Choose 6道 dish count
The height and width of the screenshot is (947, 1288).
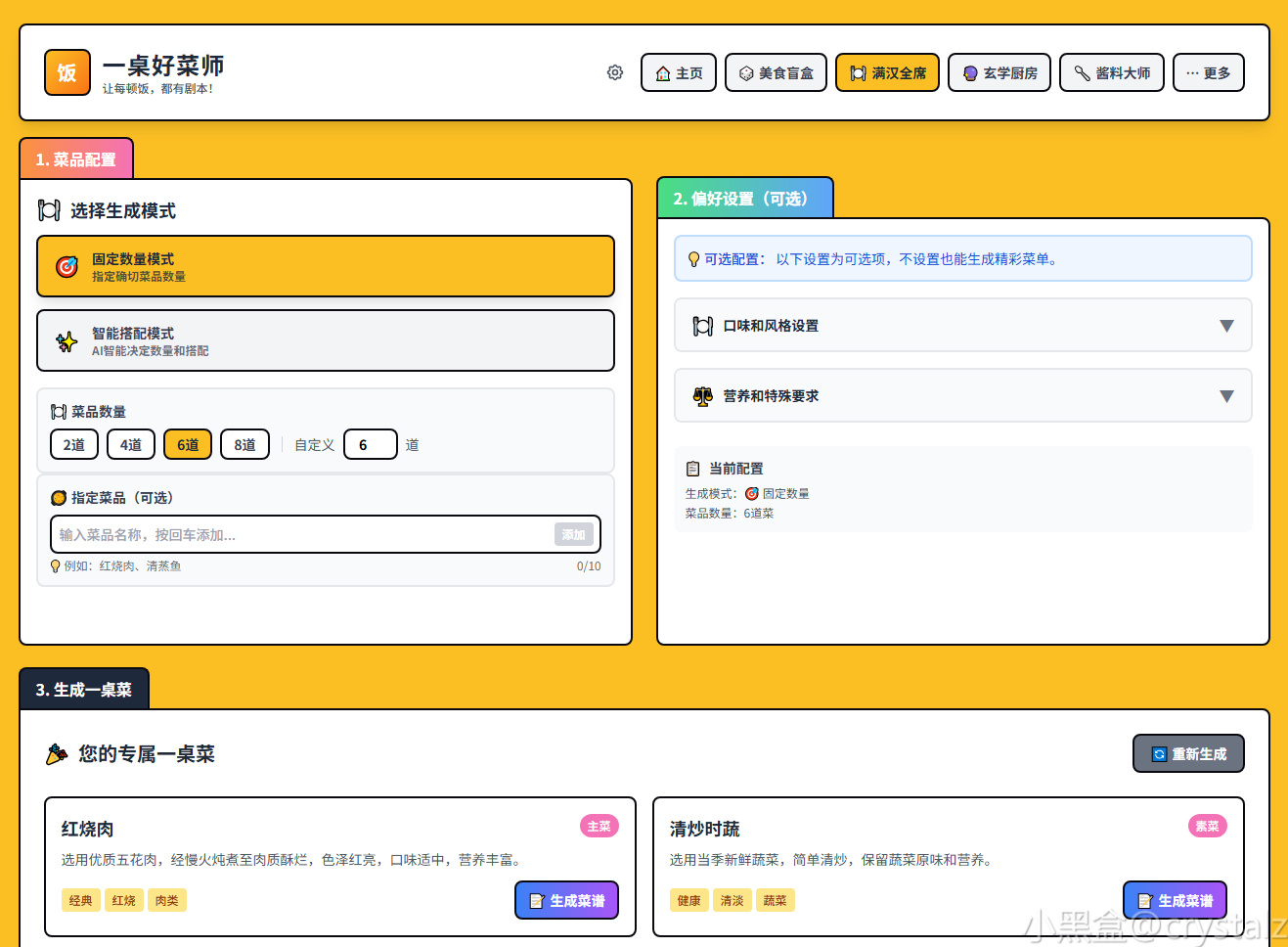click(x=188, y=444)
